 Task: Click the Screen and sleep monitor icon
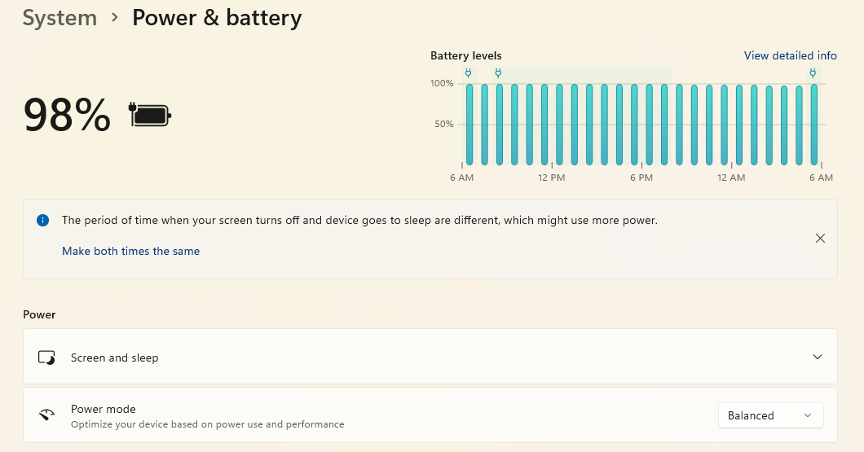click(46, 357)
